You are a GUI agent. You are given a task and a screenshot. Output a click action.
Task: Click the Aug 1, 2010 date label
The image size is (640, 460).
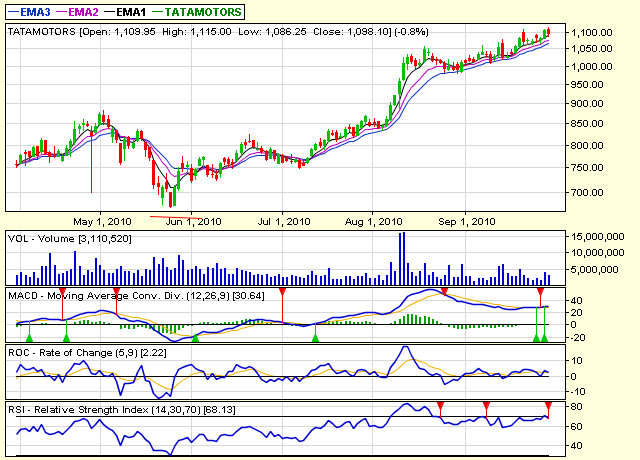373,222
